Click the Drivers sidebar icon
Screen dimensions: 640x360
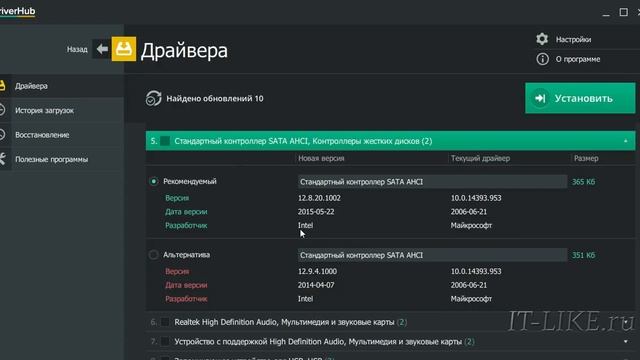pos(2,86)
